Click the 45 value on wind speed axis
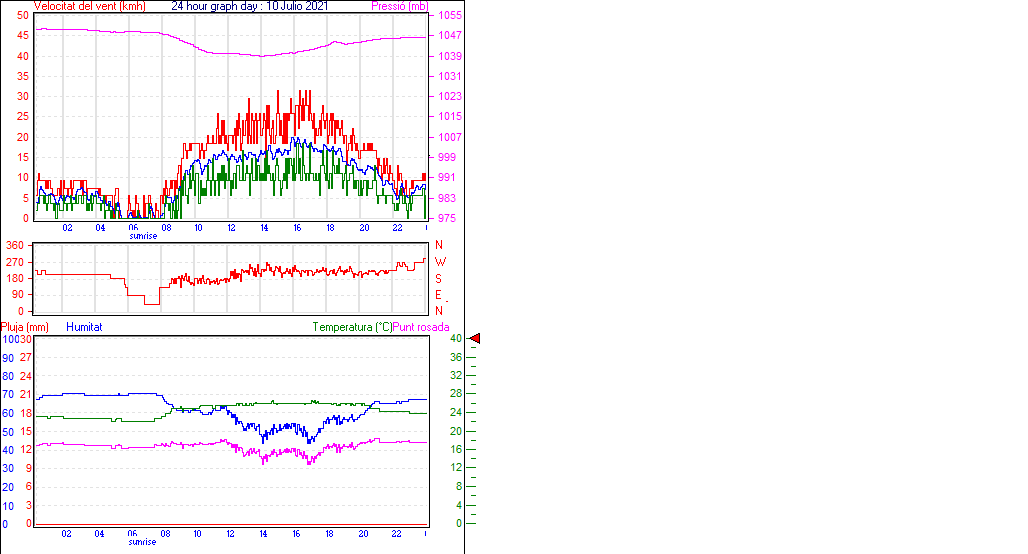Viewport: 1028px width, 554px height. pos(23,35)
